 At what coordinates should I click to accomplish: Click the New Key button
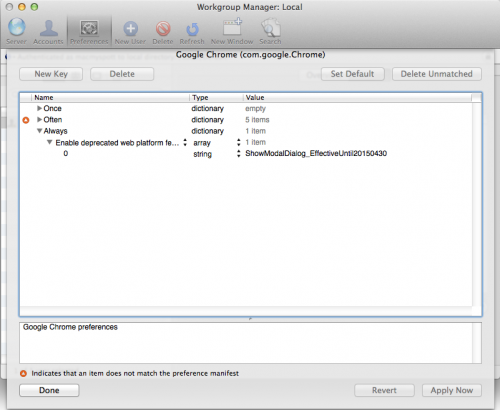point(51,74)
